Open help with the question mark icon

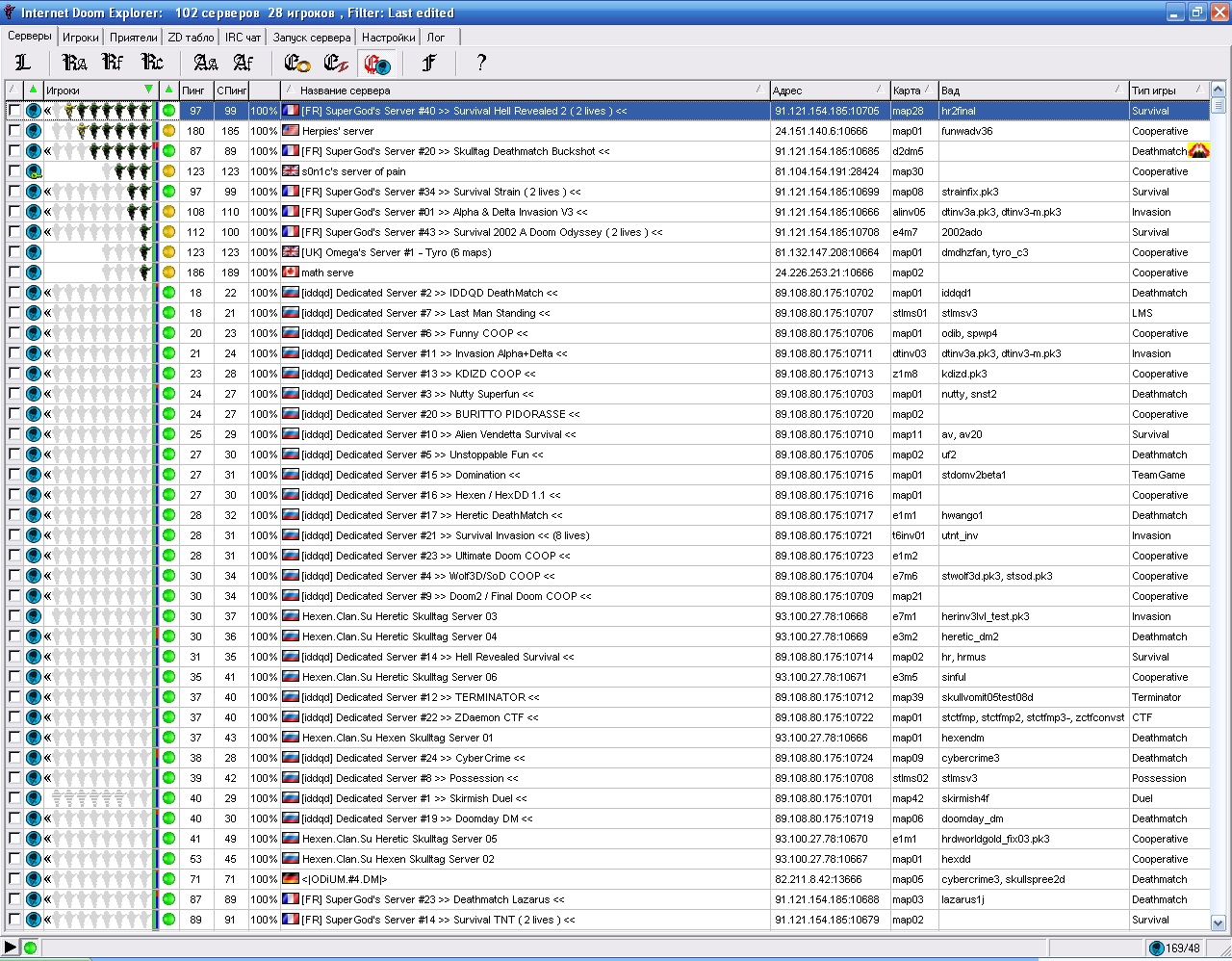pyautogui.click(x=481, y=63)
